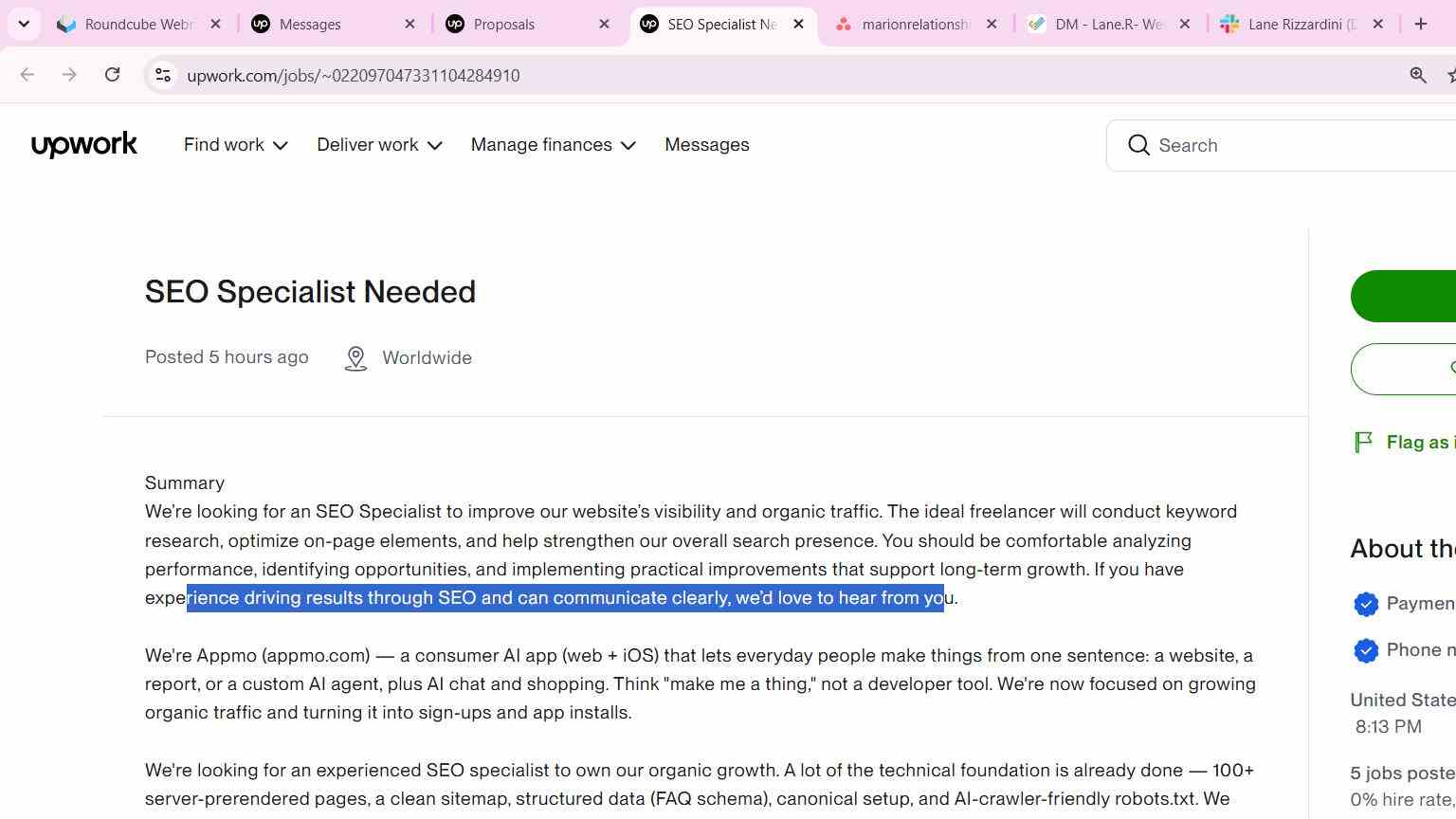
Task: Click the Worldwide location pin icon
Action: pyautogui.click(x=355, y=358)
